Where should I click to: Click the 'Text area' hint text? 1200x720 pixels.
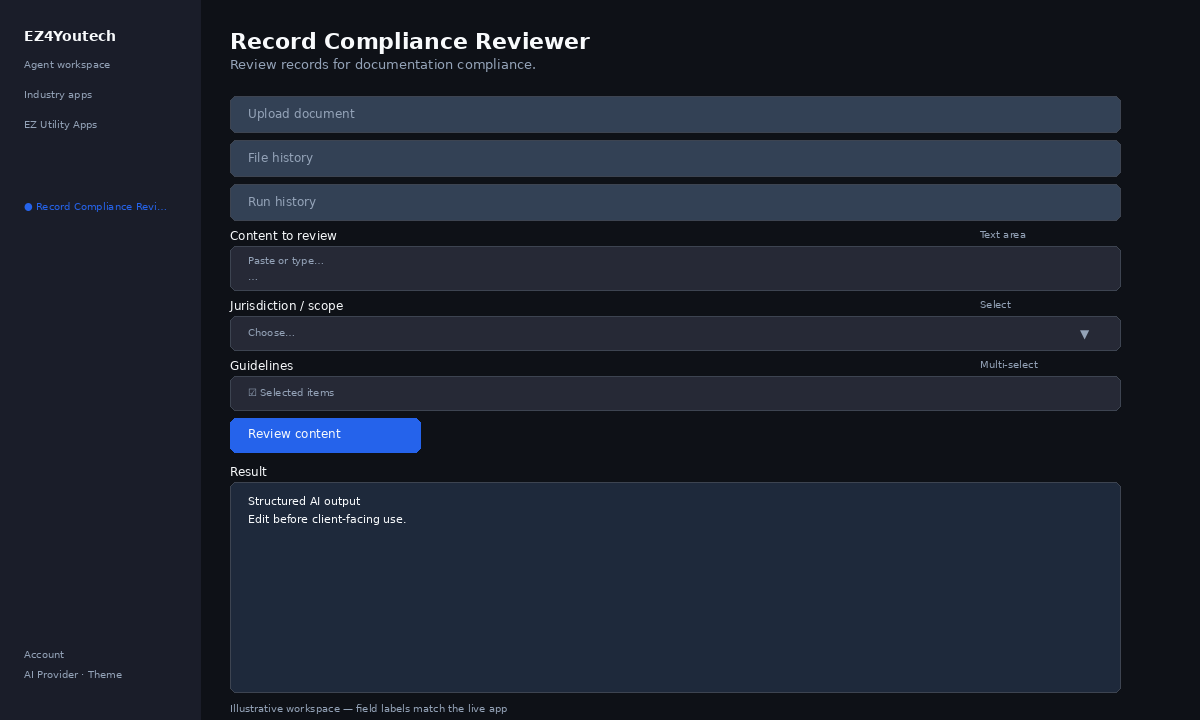click(x=1002, y=235)
